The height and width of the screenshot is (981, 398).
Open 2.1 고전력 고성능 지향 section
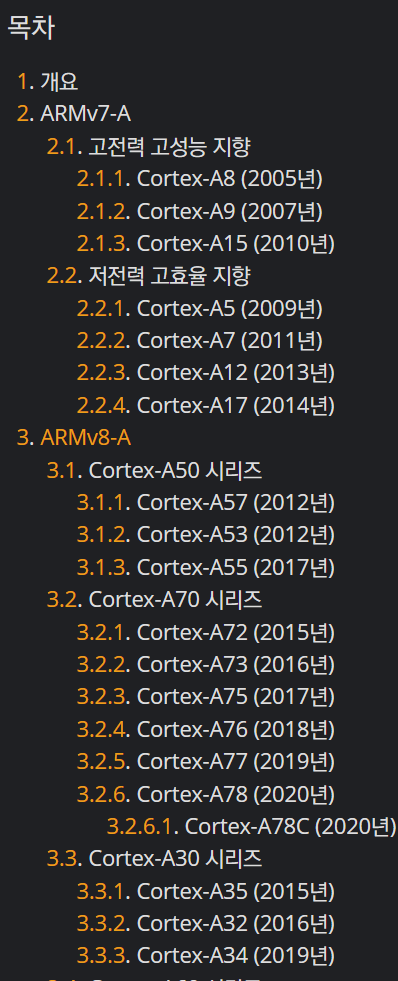coord(149,146)
